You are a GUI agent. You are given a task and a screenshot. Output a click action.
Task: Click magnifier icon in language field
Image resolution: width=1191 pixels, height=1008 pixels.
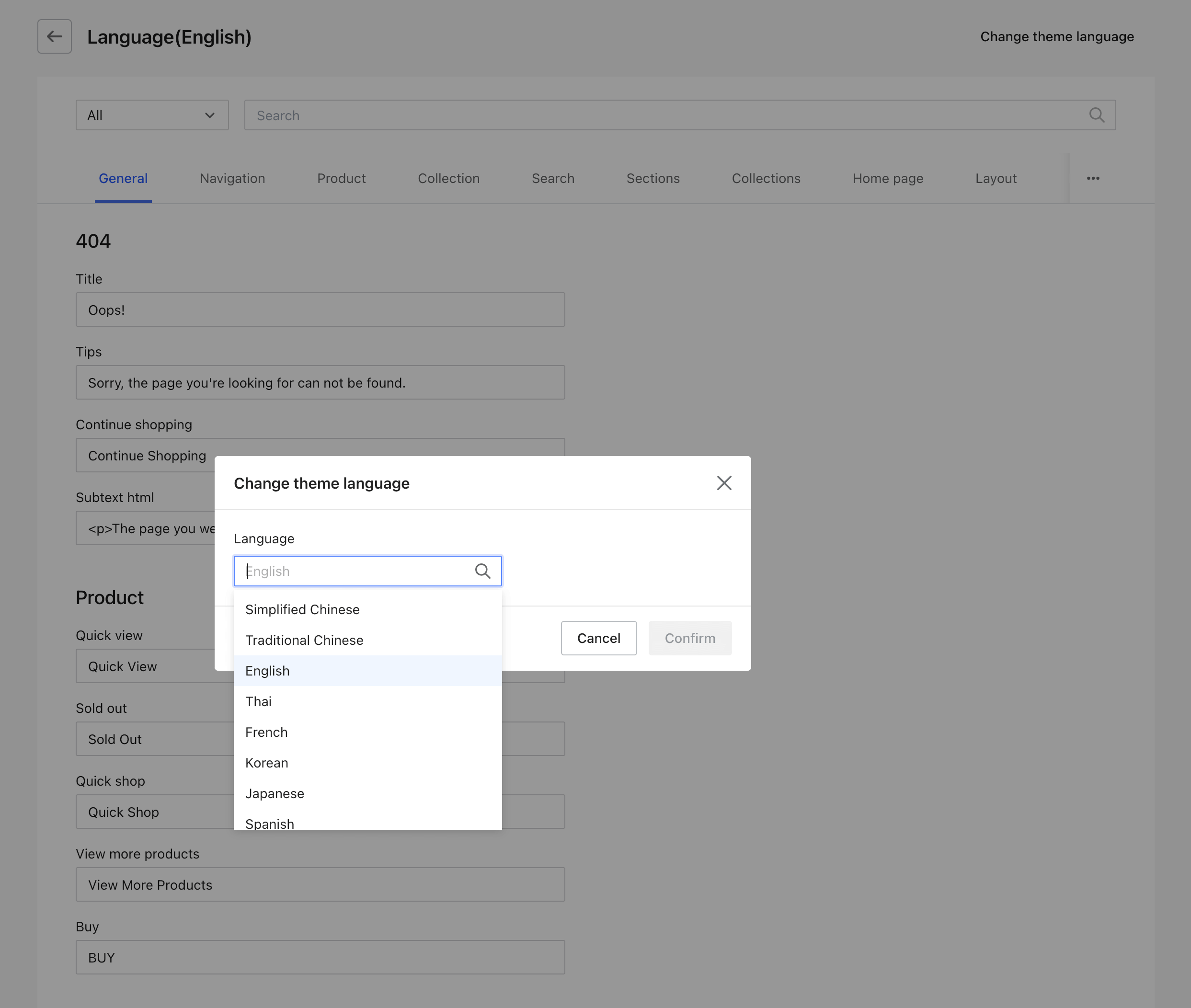click(x=482, y=571)
